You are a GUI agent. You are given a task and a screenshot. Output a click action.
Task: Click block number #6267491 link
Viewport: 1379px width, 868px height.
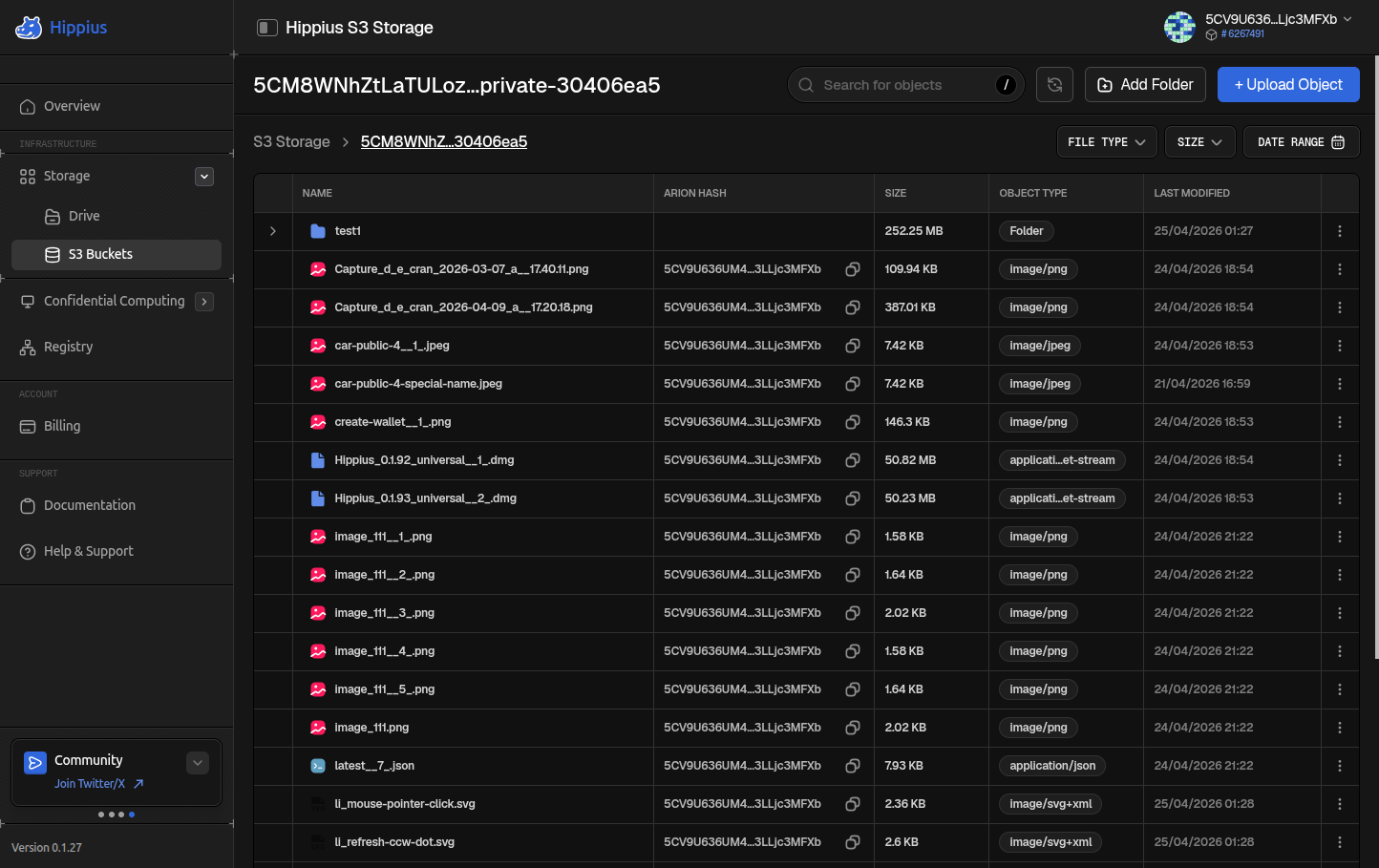pyautogui.click(x=1241, y=34)
